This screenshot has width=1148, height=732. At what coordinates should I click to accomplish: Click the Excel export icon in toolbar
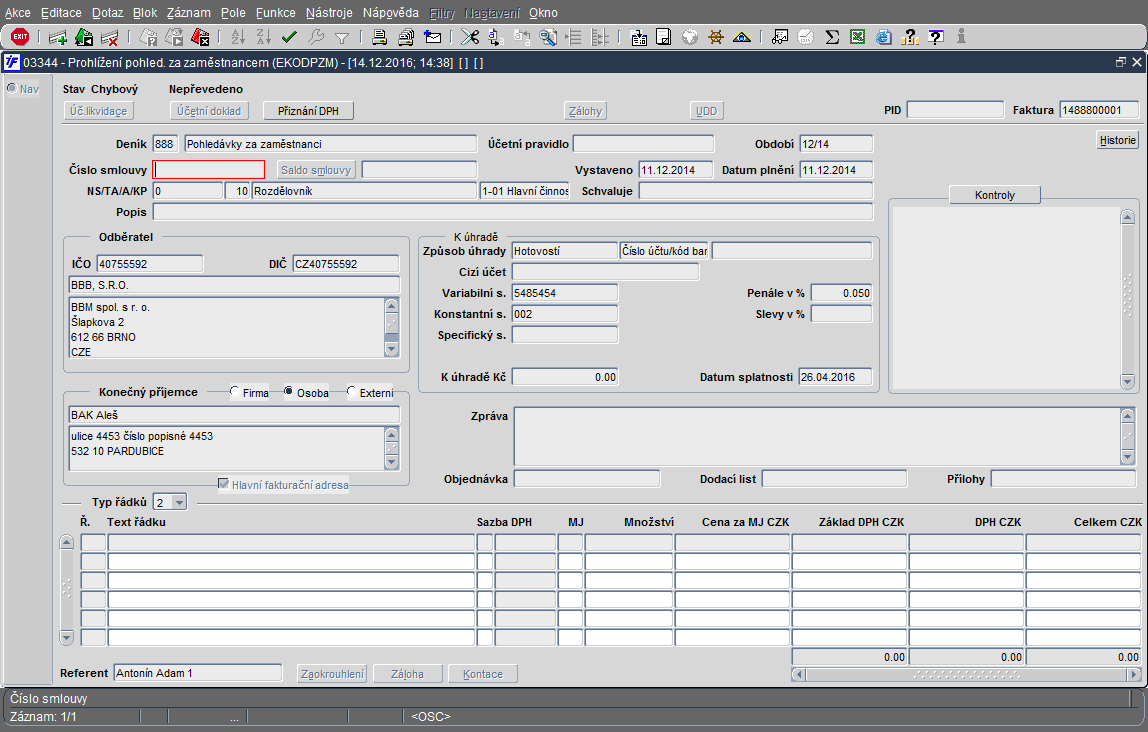(857, 37)
